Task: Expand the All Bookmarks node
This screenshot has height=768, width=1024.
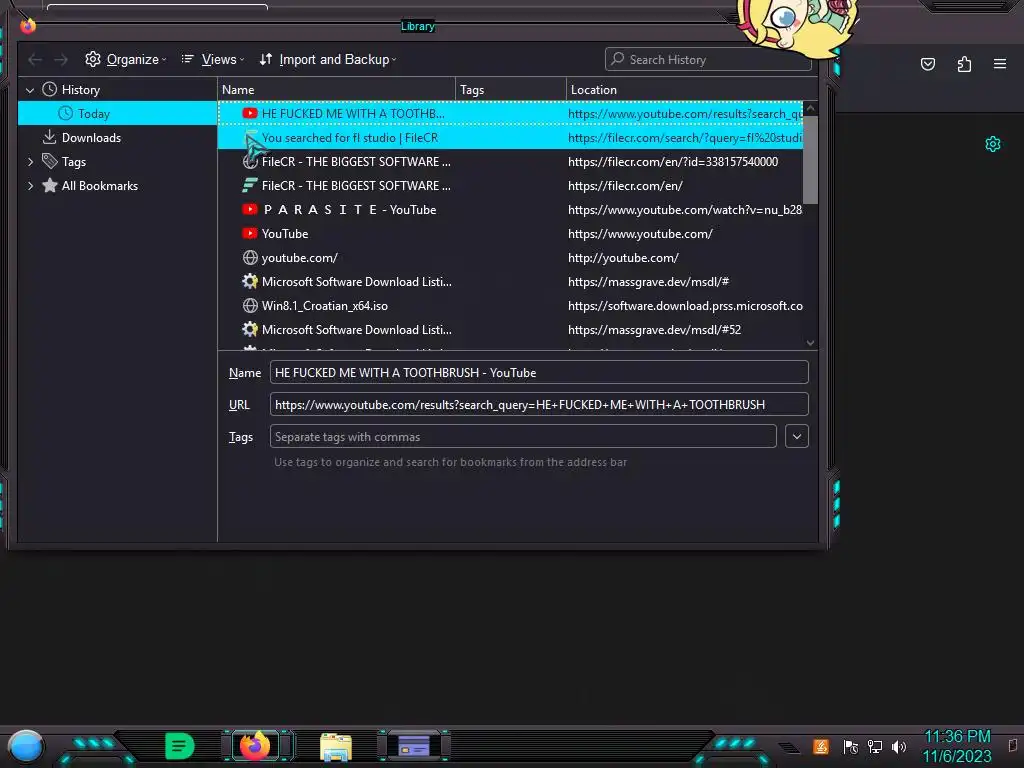Action: (x=30, y=186)
